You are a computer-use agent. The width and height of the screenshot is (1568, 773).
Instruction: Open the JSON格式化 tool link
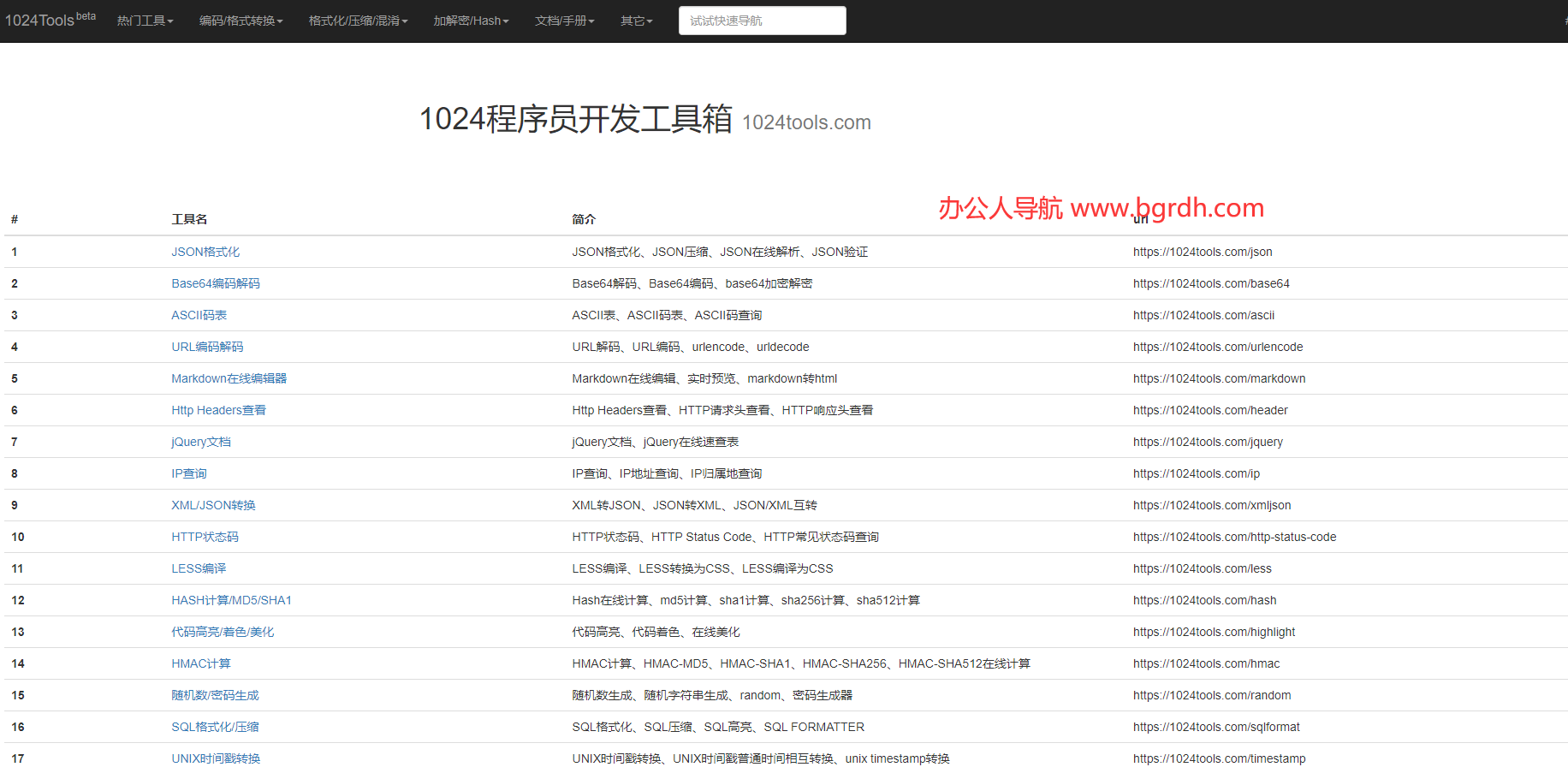(205, 252)
